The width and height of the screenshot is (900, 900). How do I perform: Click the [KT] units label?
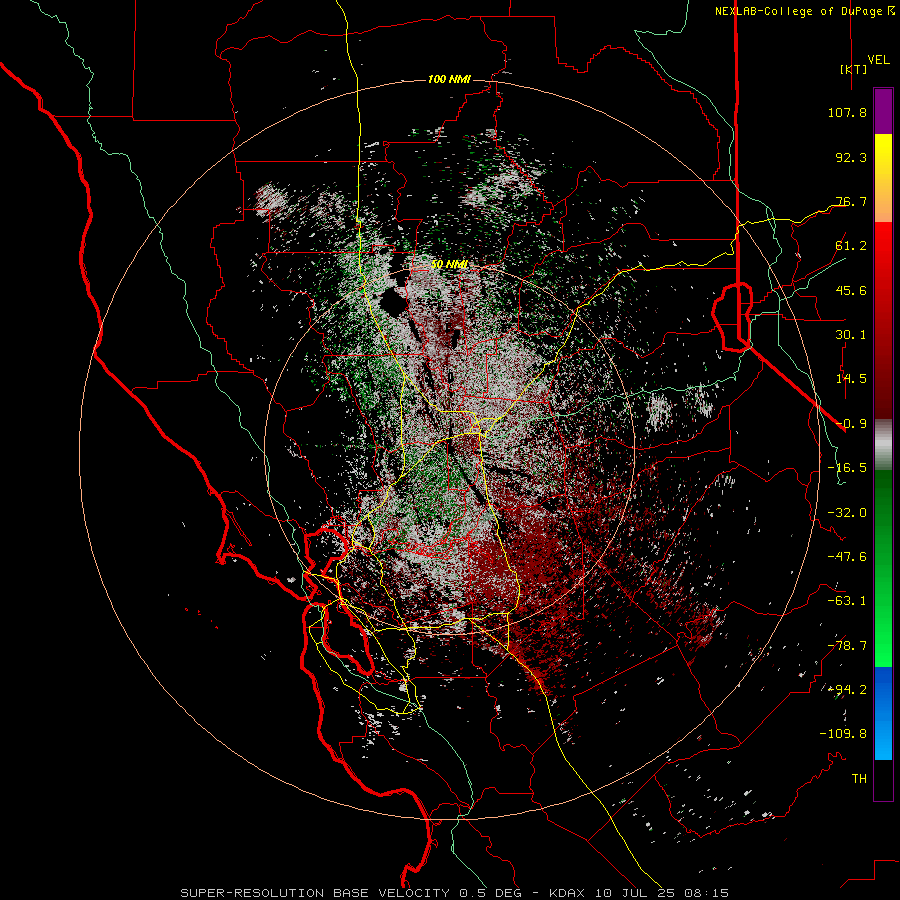[x=854, y=69]
